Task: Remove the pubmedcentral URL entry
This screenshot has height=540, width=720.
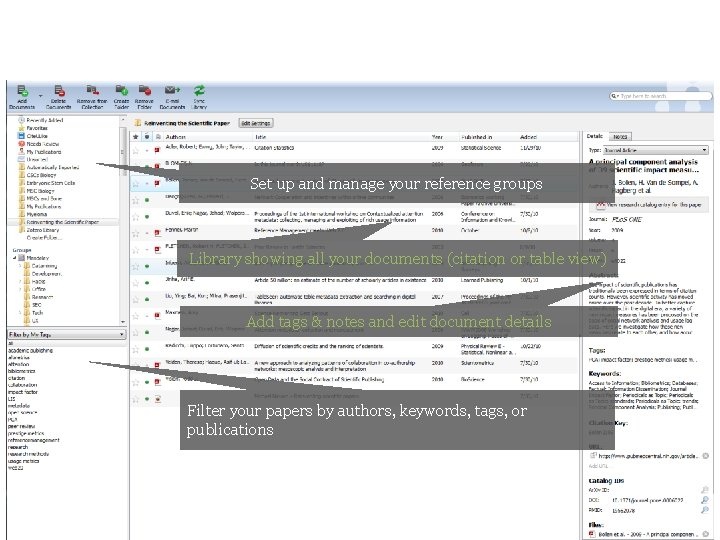Action: click(x=705, y=456)
